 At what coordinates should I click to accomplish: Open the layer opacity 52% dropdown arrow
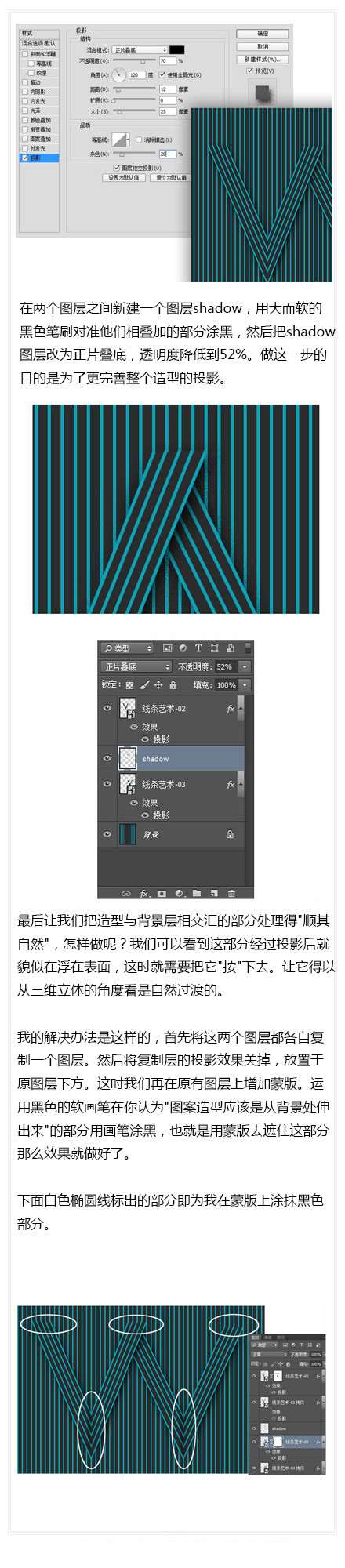pyautogui.click(x=245, y=666)
